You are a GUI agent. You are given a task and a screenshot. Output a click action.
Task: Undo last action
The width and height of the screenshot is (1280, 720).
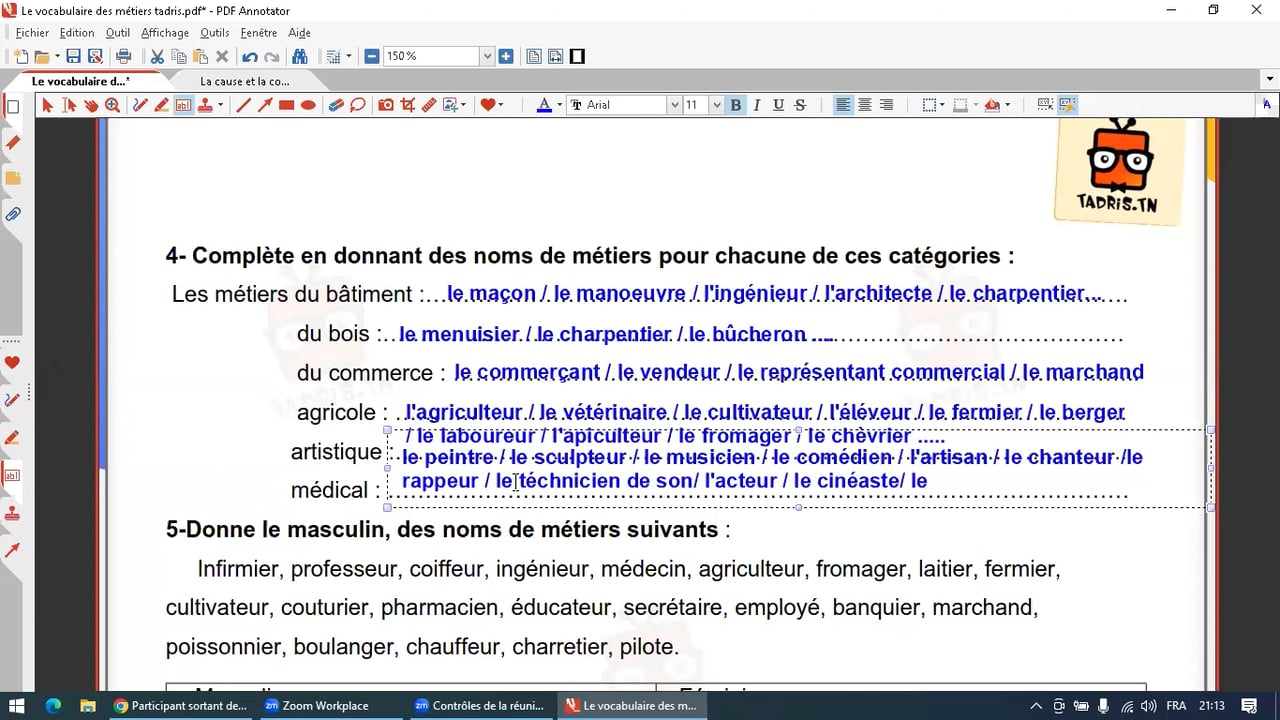tap(250, 57)
